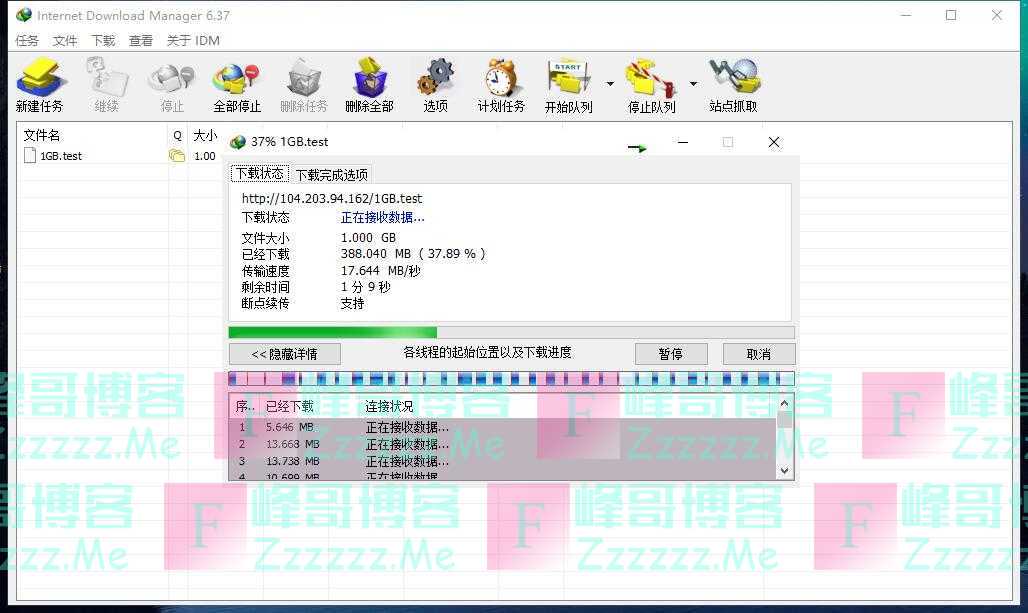Viewport: 1028px width, 613px height.
Task: Collapse details with 隐藏详情 button
Action: pos(284,354)
